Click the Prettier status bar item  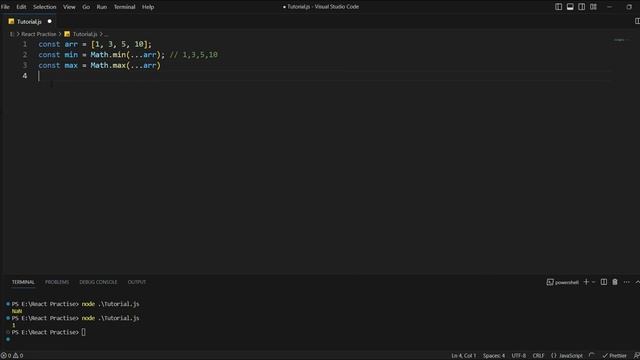pos(614,356)
